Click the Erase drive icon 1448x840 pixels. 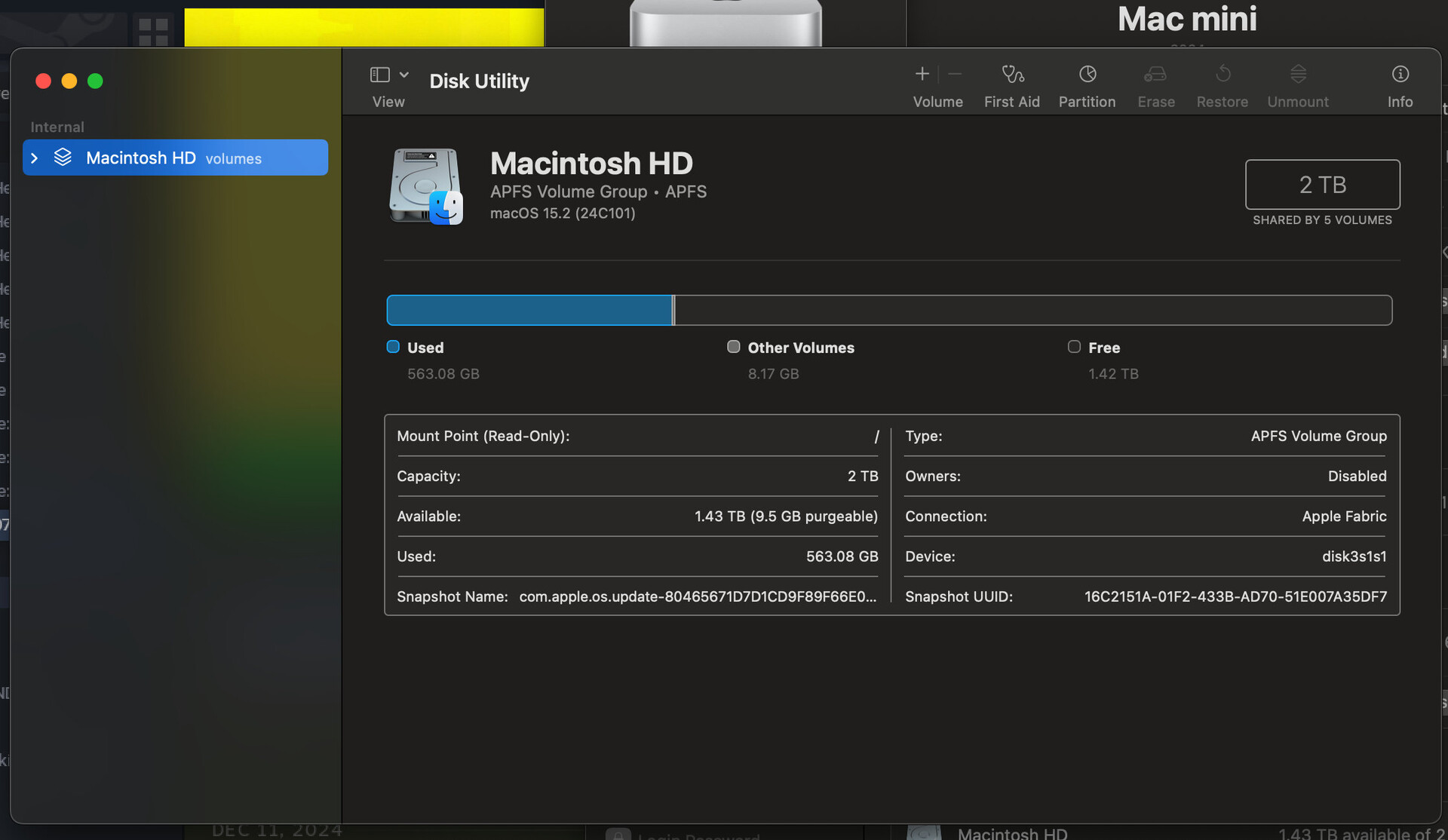pos(1155,74)
